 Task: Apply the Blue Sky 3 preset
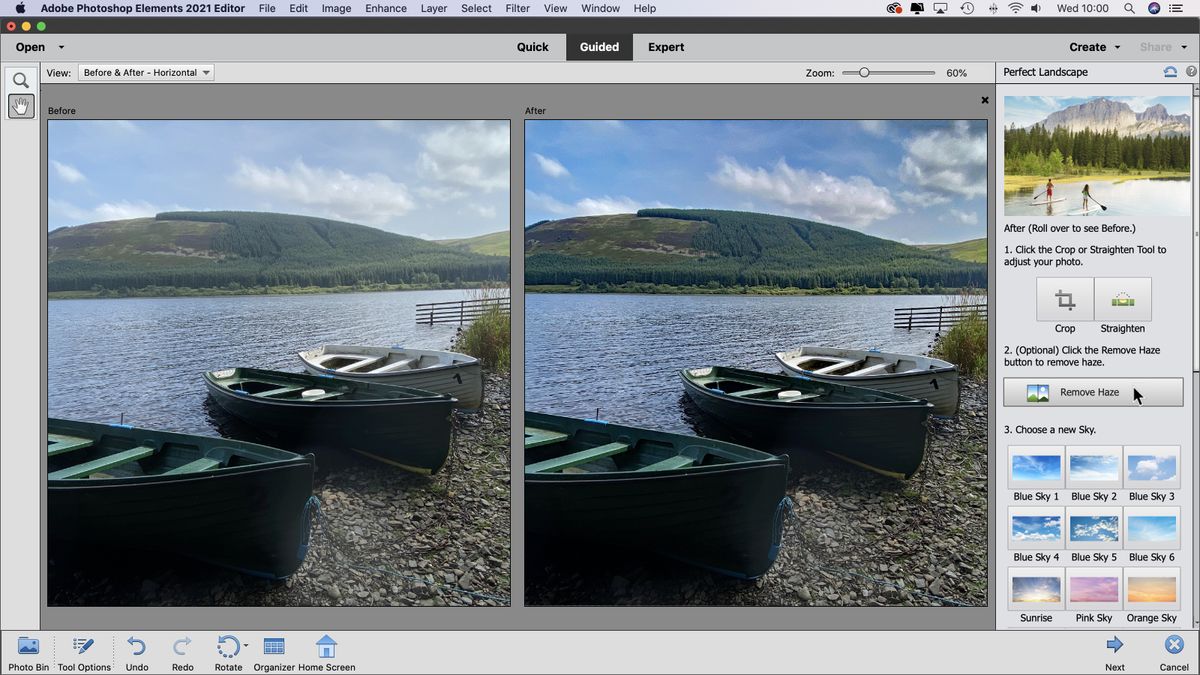click(x=1151, y=467)
